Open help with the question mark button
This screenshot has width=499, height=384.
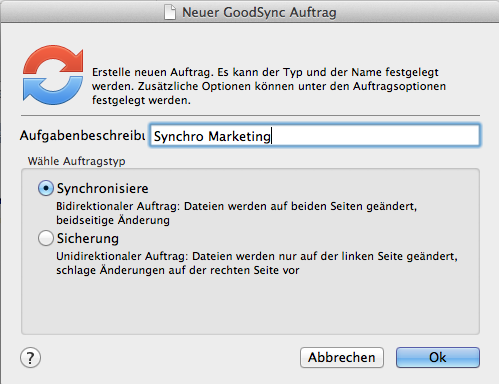tap(30, 358)
